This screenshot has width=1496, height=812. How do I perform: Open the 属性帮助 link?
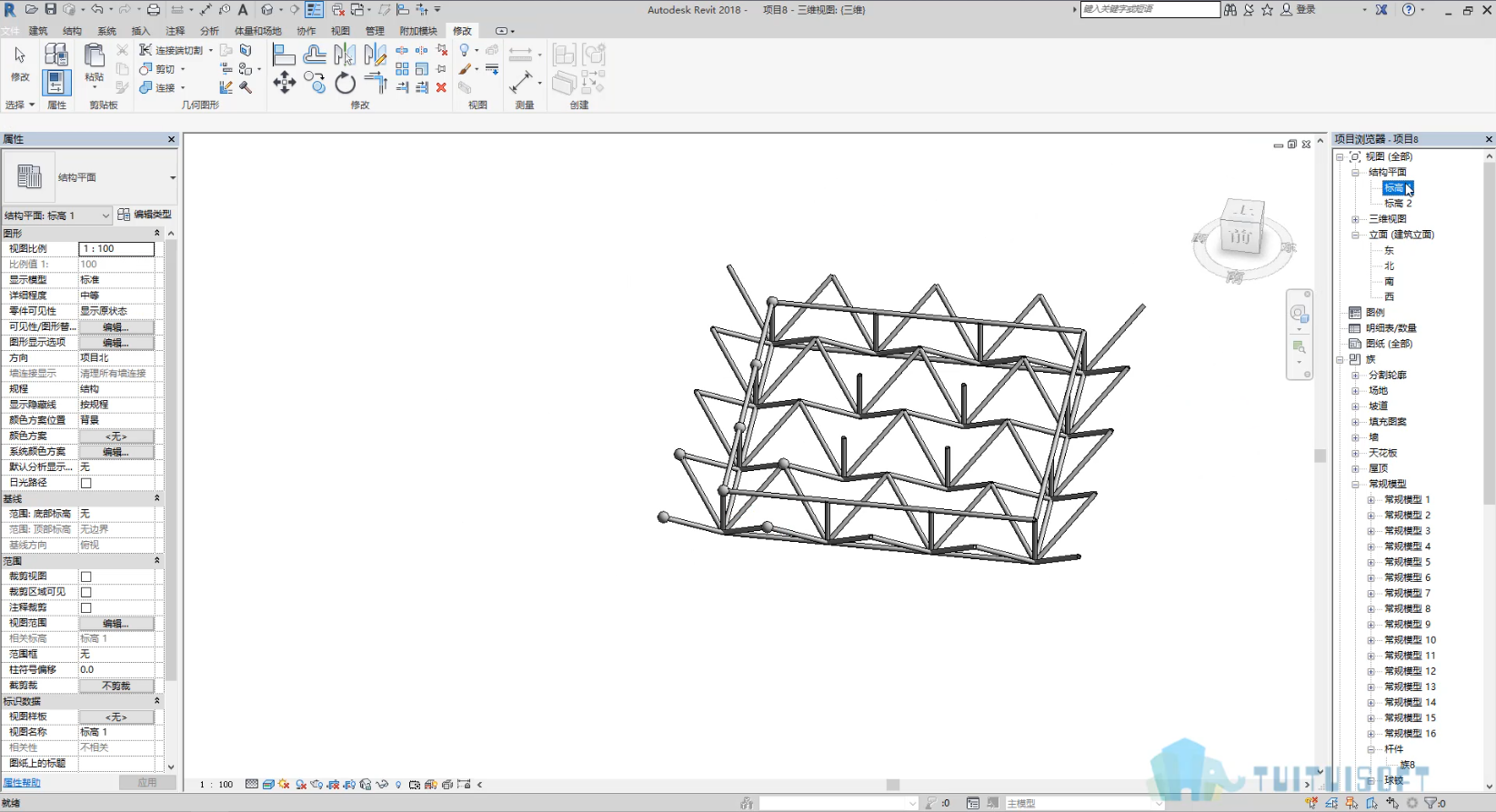[22, 783]
